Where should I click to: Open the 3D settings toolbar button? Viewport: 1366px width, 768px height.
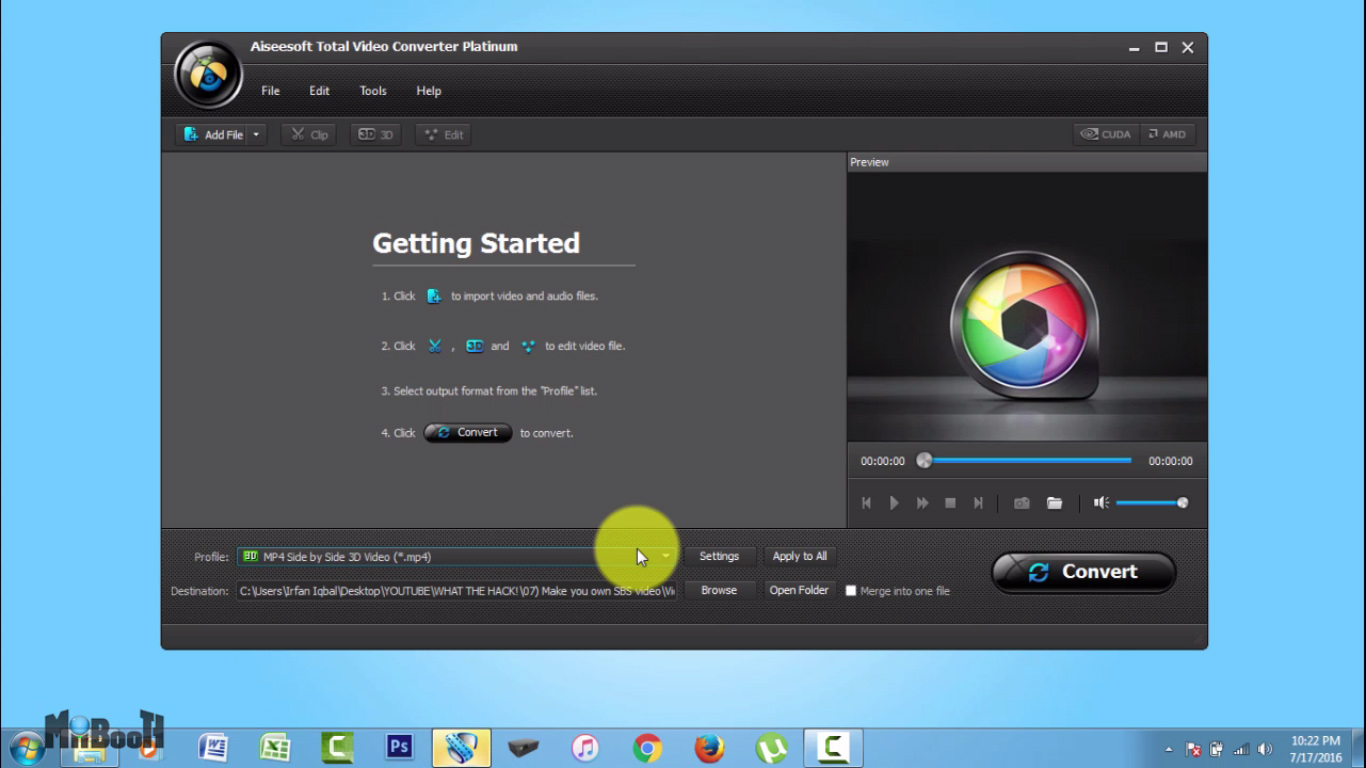click(x=376, y=135)
